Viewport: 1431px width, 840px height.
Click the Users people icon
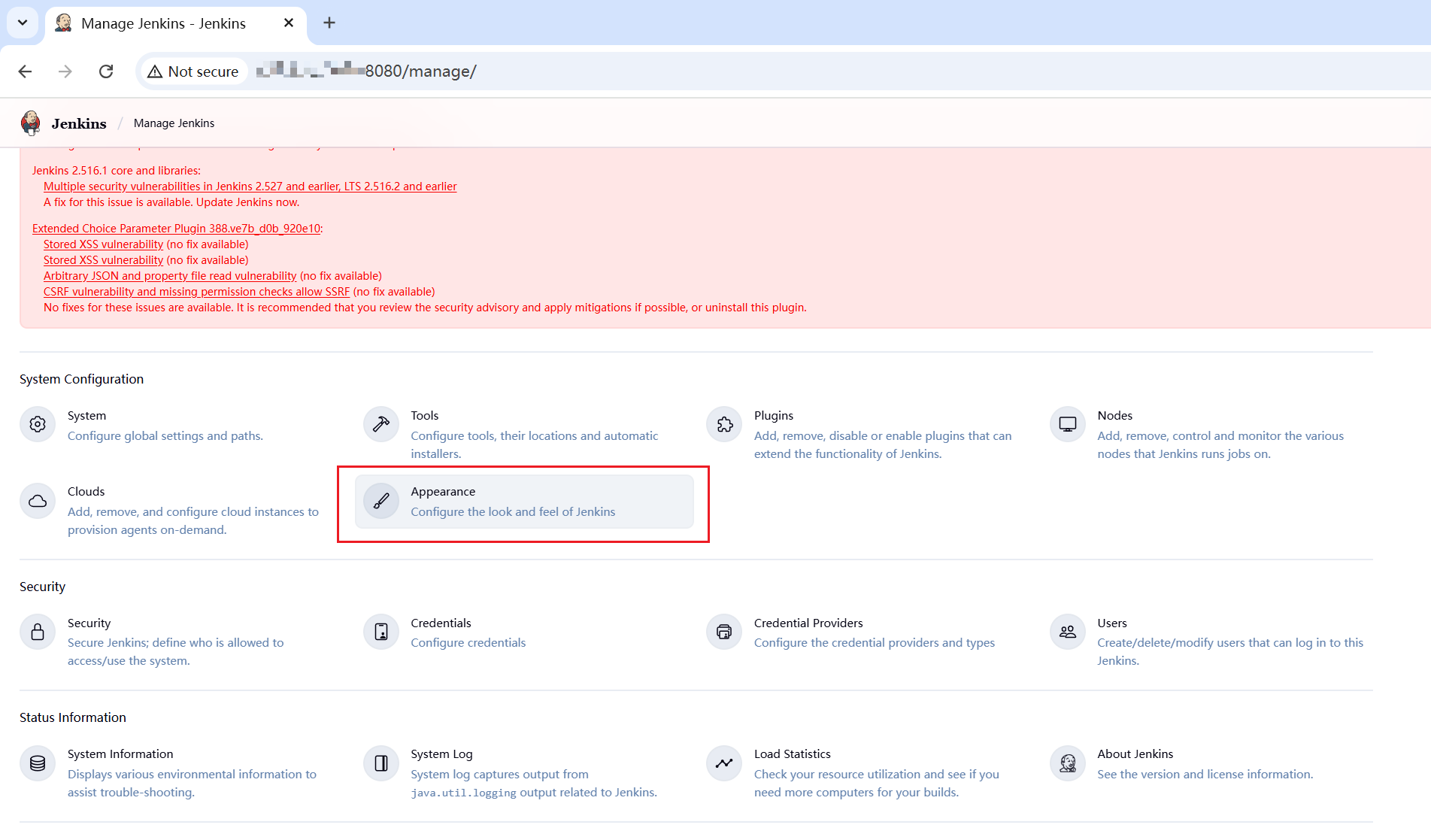pos(1068,632)
